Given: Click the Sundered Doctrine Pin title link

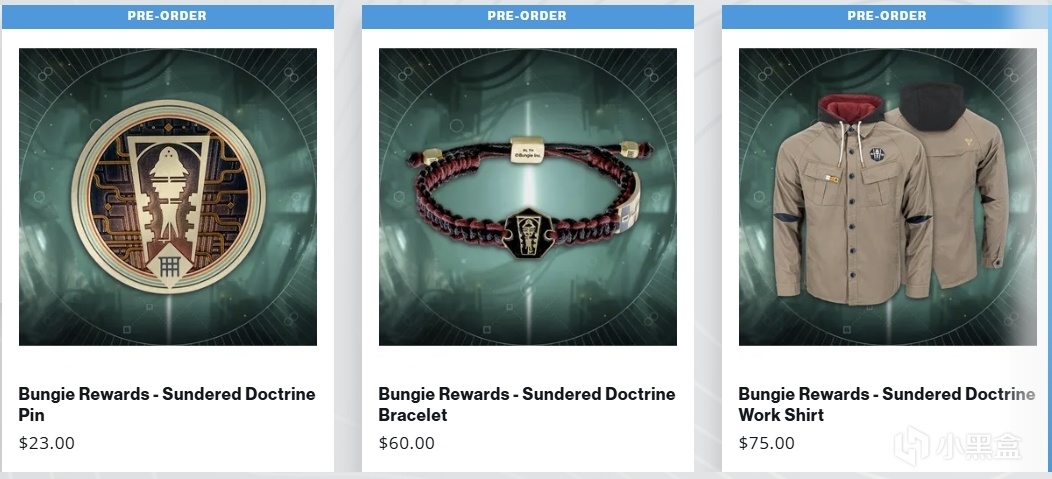Looking at the screenshot, I should pyautogui.click(x=167, y=404).
